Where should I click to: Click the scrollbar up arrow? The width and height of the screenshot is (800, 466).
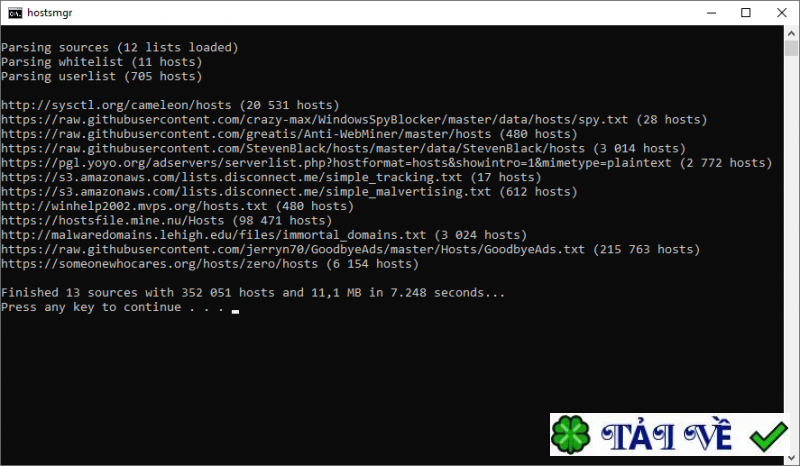[791, 33]
